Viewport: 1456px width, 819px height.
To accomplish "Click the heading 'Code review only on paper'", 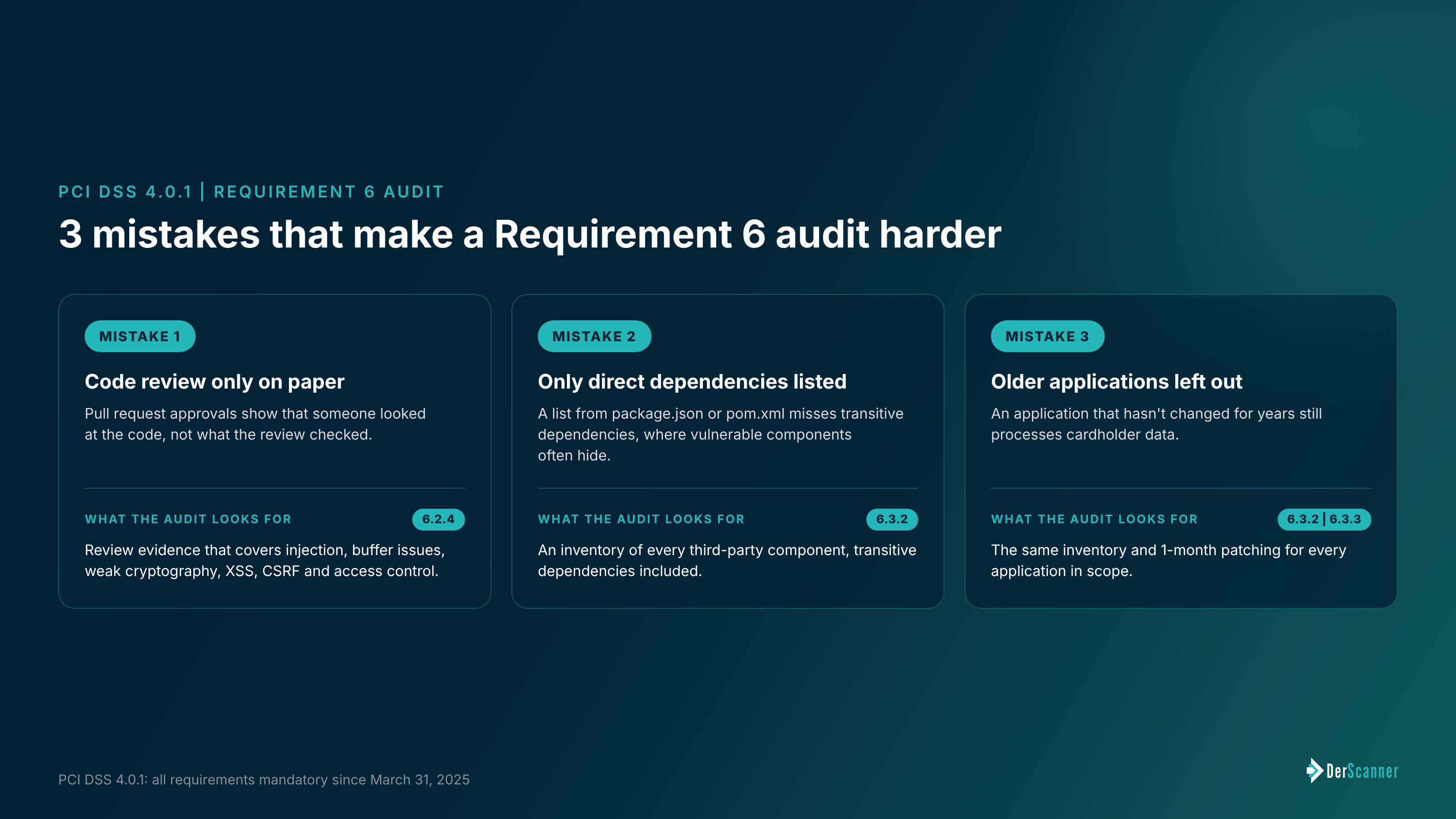I will [x=214, y=382].
